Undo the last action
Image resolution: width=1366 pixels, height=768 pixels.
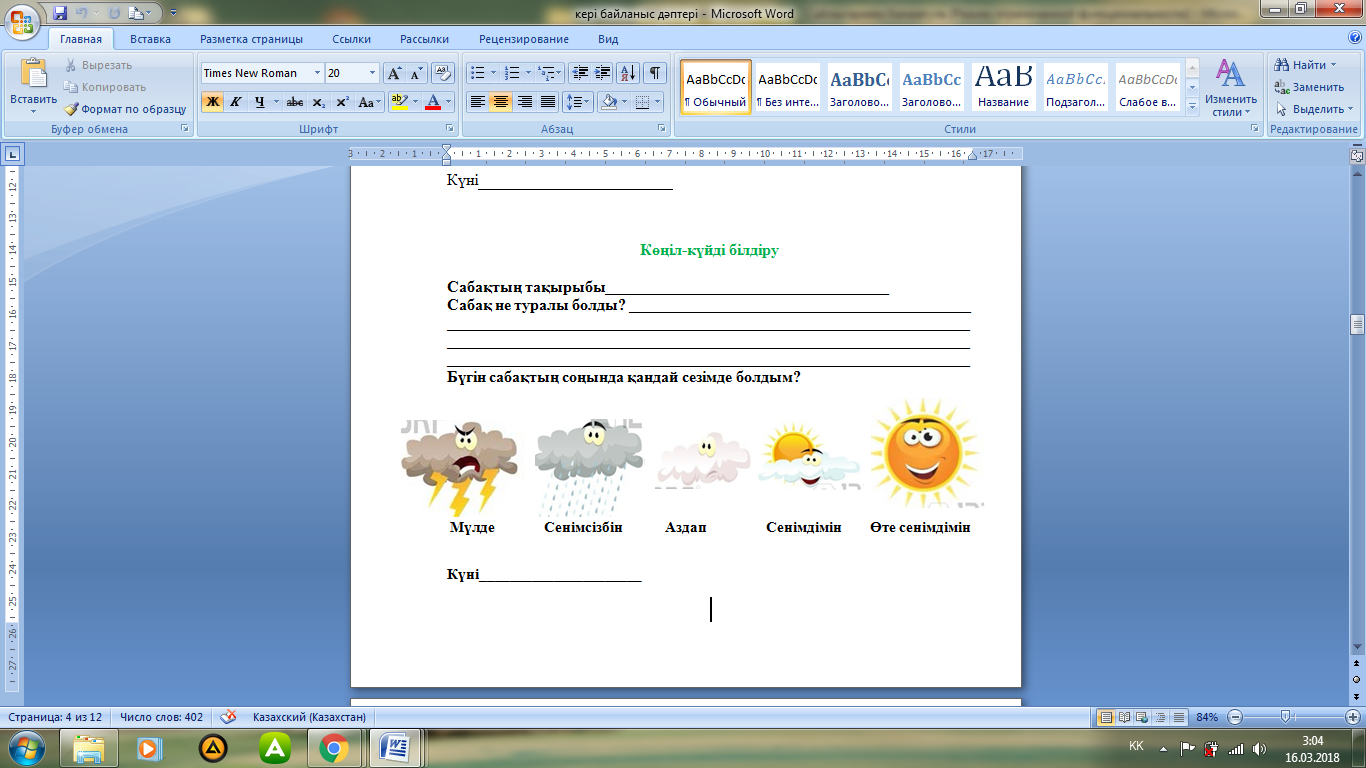tap(82, 13)
